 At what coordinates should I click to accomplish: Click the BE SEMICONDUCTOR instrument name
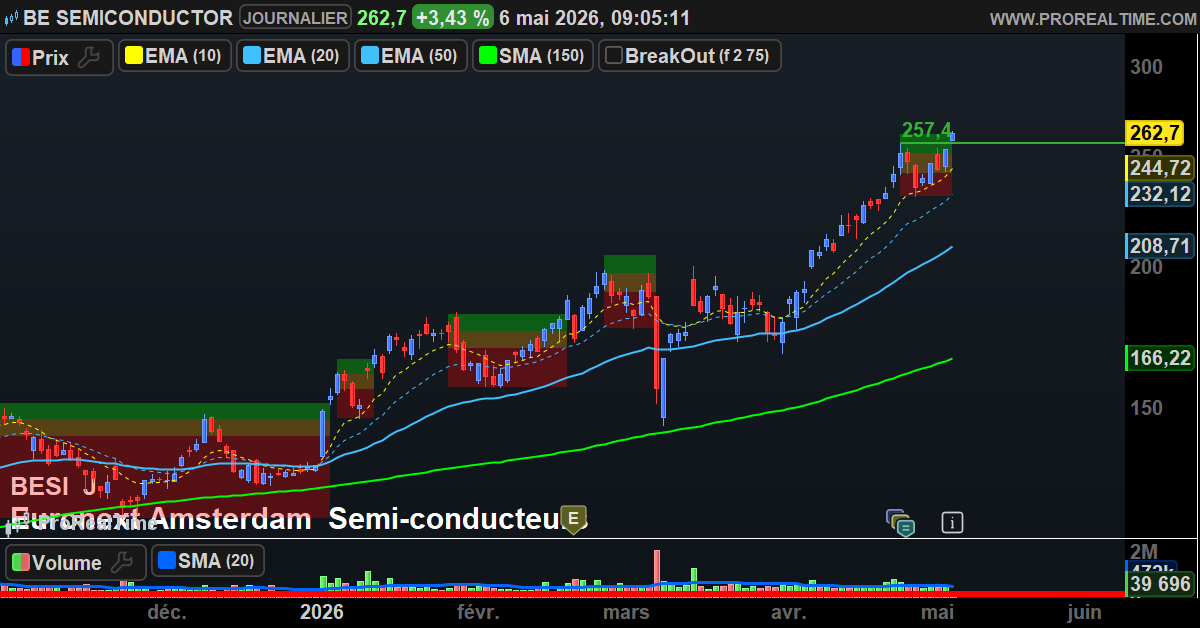(x=128, y=18)
